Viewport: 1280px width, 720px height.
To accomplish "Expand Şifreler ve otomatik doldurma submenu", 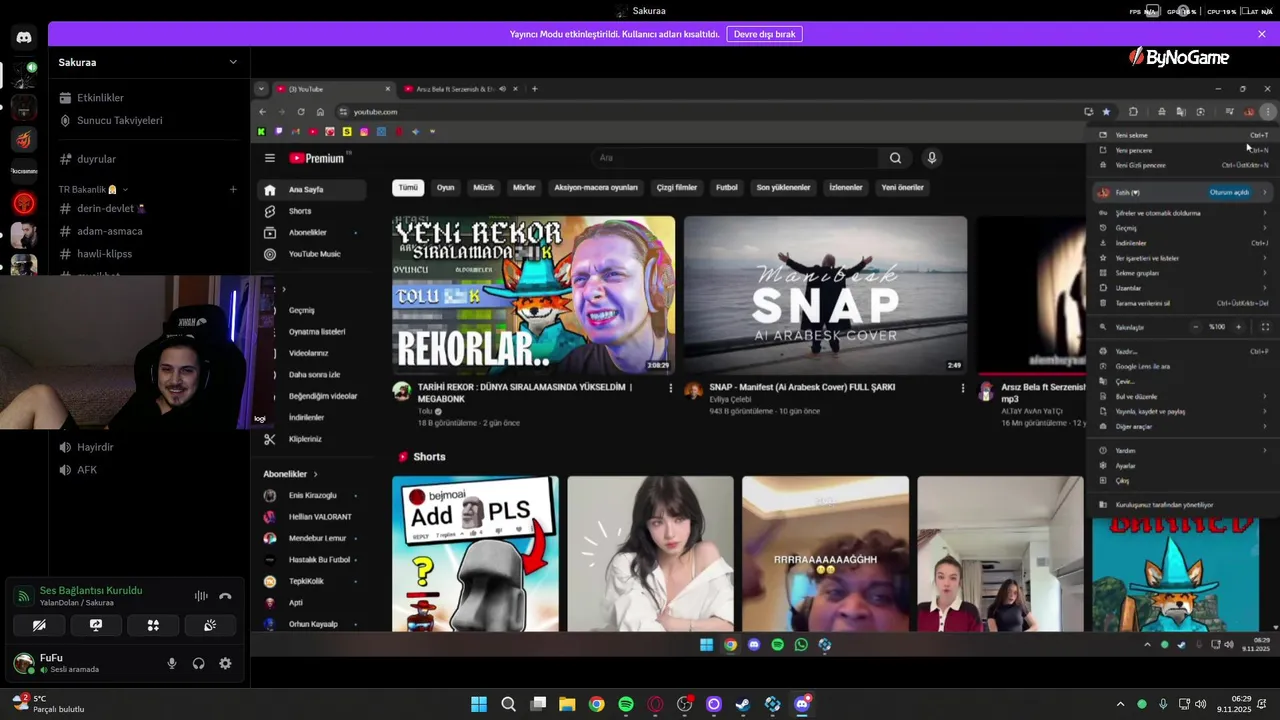I will pyautogui.click(x=1184, y=213).
